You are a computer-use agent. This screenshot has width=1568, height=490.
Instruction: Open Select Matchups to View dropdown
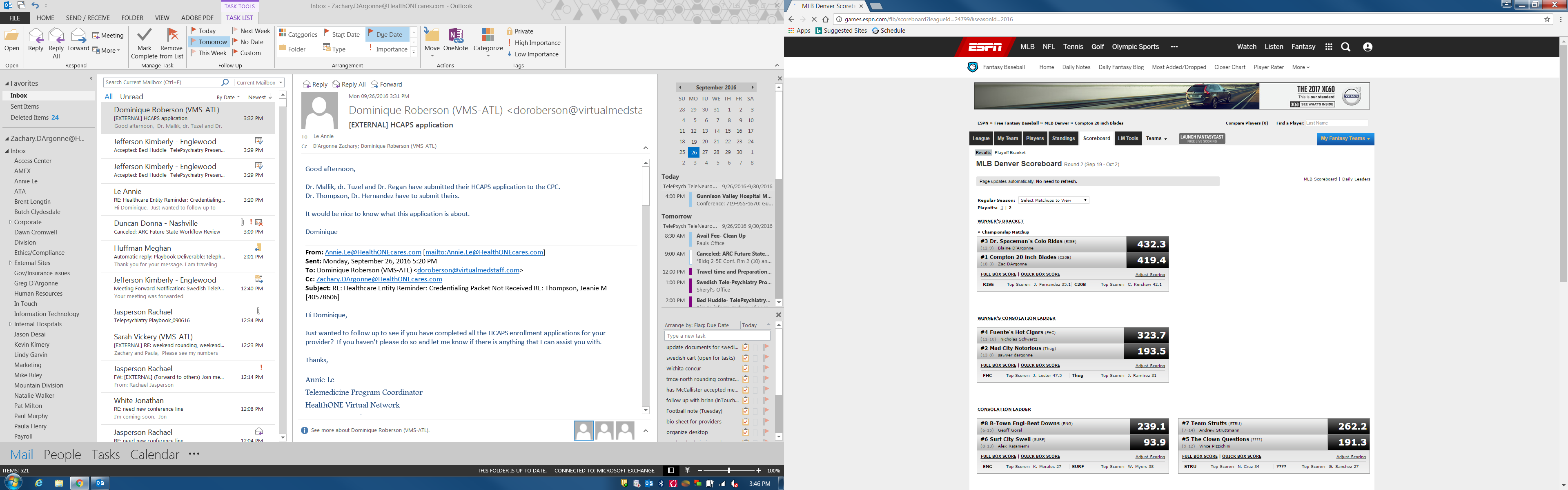[x=1053, y=200]
